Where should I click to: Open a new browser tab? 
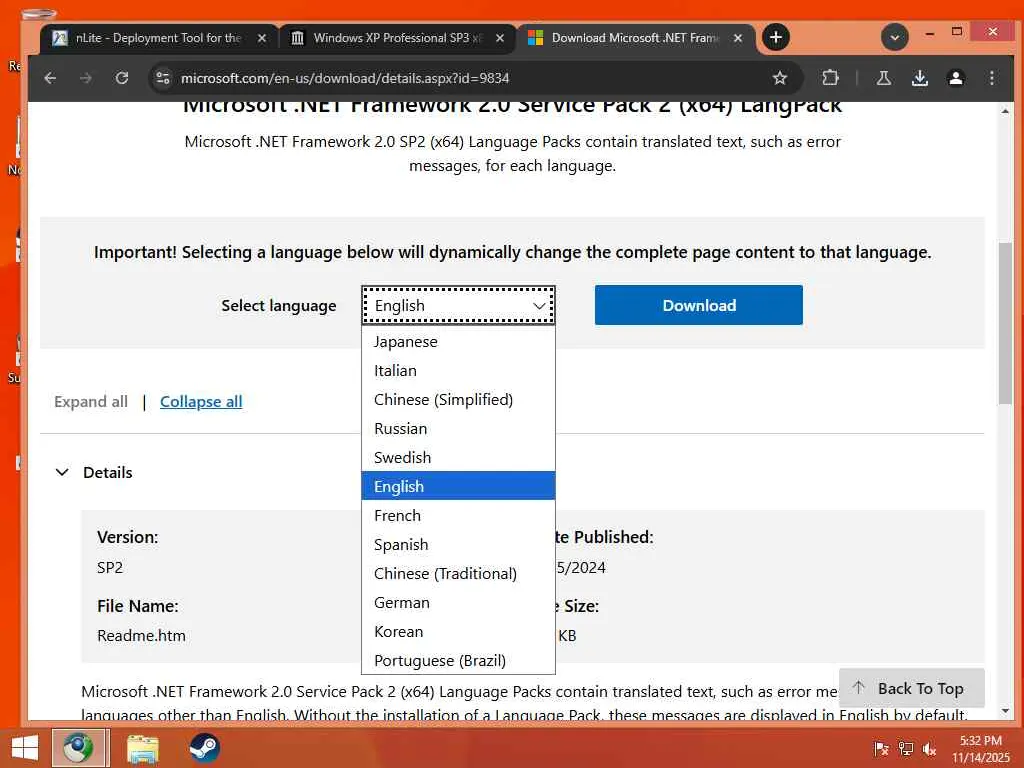(775, 37)
